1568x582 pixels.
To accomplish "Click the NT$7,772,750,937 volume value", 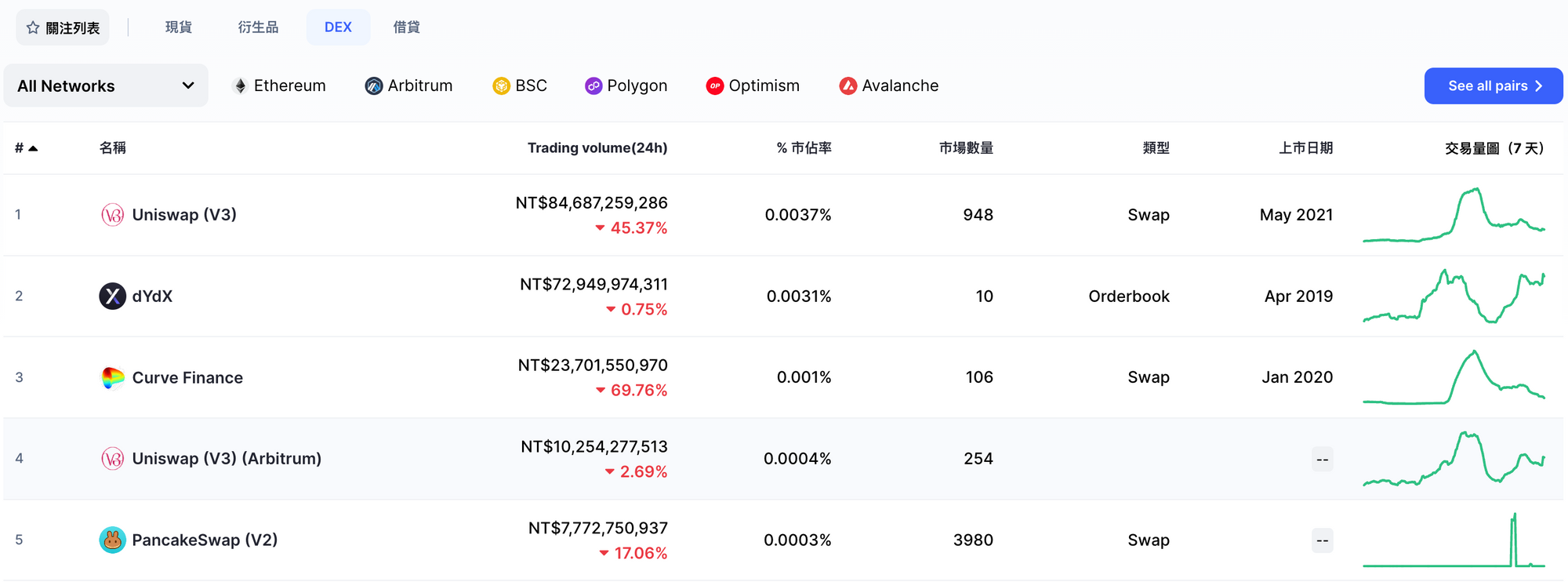I will (598, 529).
